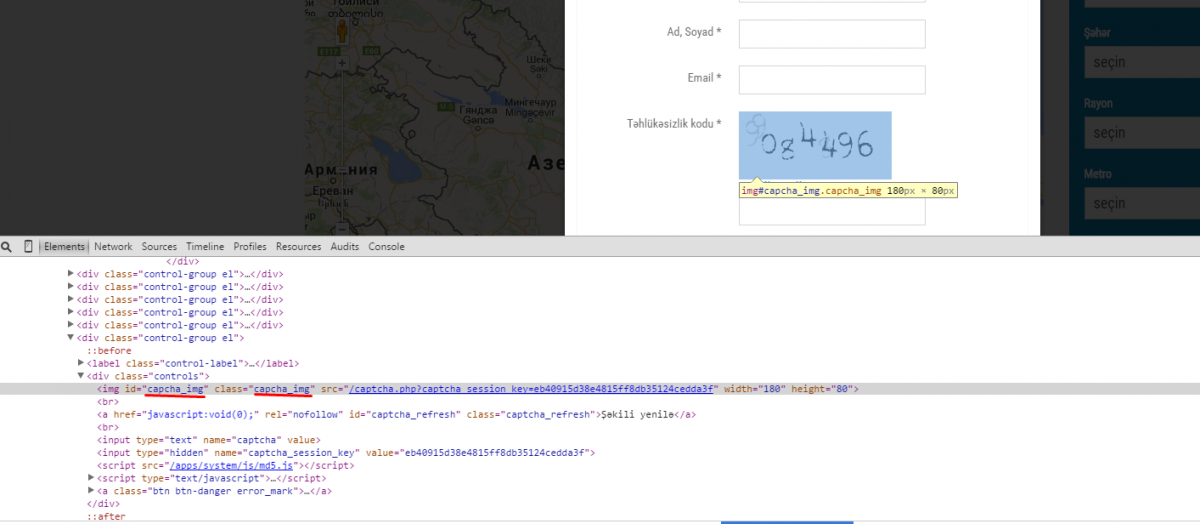Click the Email input field
This screenshot has width=1200, height=524.
click(832, 80)
